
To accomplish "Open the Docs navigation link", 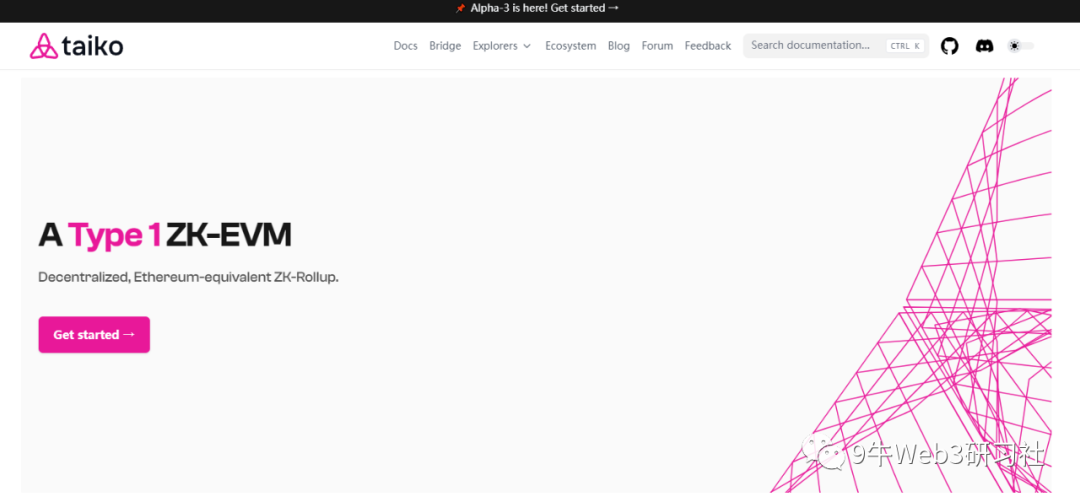I will (406, 46).
